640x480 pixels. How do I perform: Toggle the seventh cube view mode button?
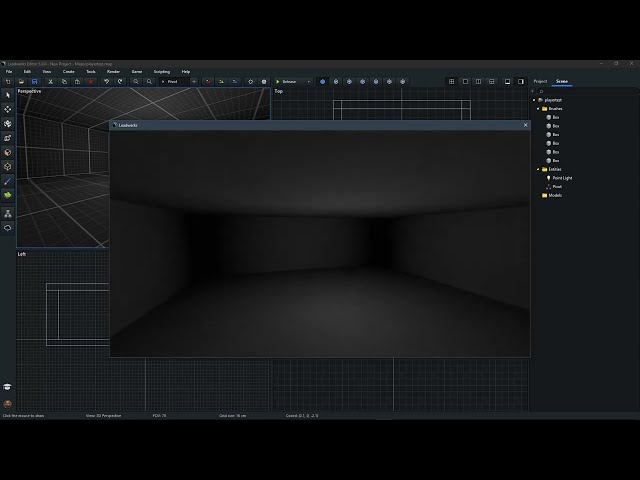(403, 82)
